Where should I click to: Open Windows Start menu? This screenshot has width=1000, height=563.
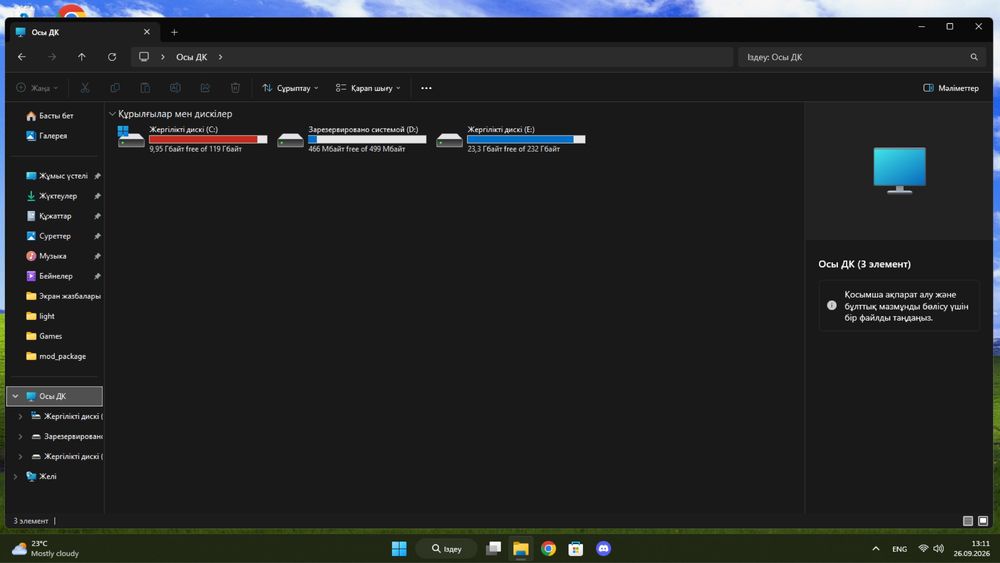tap(399, 548)
